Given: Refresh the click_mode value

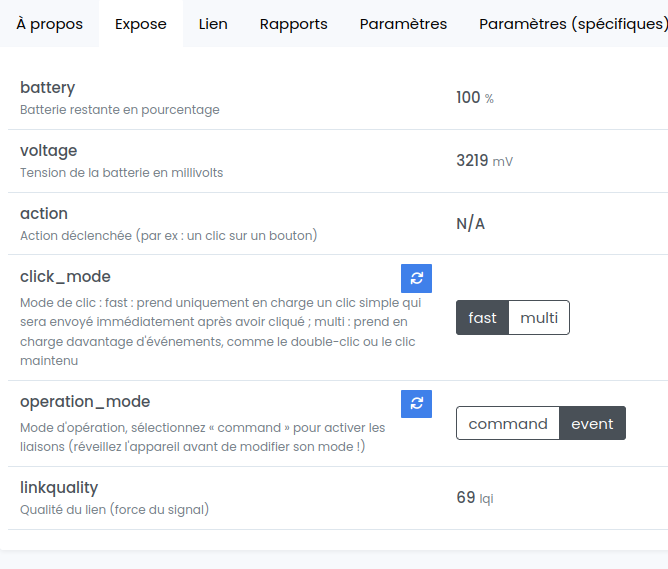Looking at the screenshot, I should tap(416, 278).
